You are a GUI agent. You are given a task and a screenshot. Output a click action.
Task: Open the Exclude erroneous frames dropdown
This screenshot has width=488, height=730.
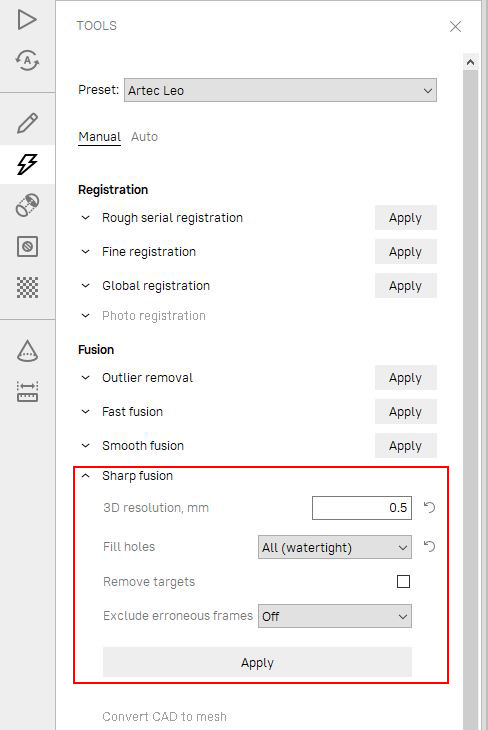[x=335, y=616]
